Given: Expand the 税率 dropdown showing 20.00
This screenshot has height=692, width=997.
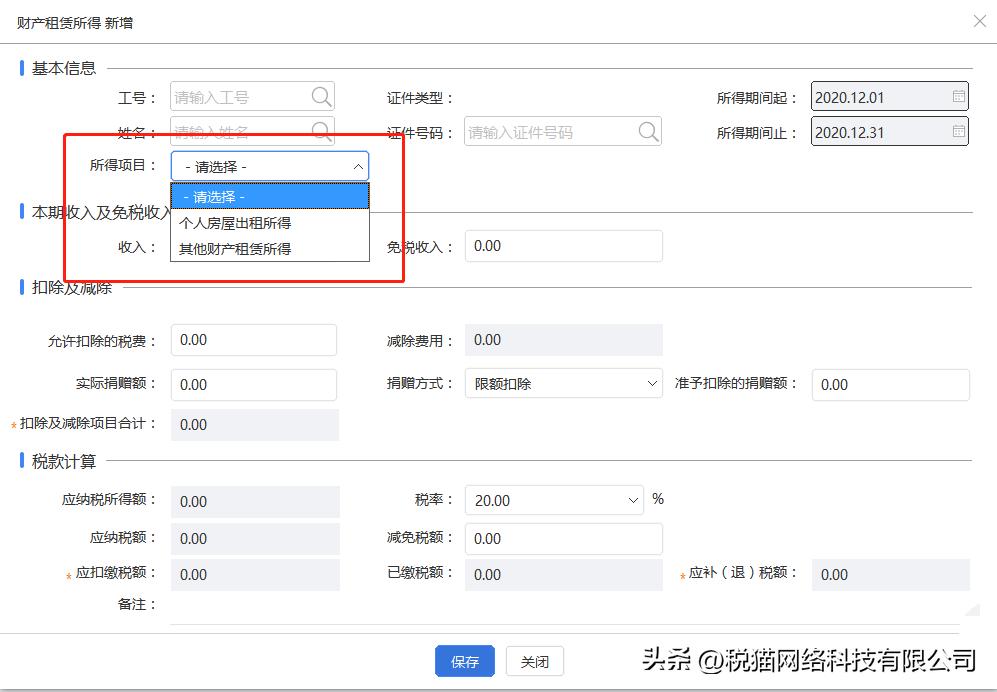Looking at the screenshot, I should 632,500.
